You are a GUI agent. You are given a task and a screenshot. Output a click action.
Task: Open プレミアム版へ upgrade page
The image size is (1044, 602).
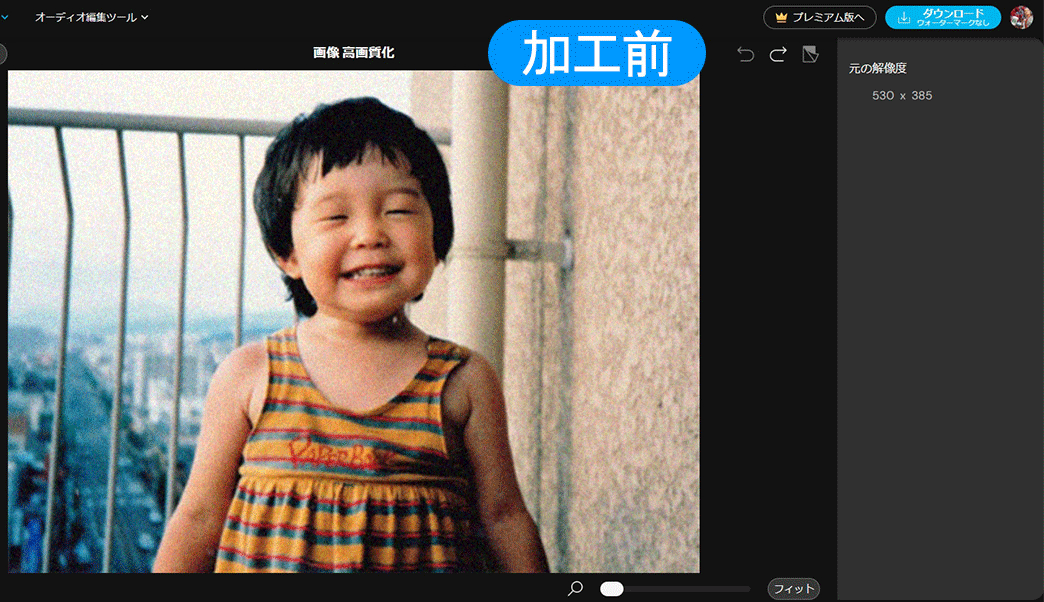pyautogui.click(x=820, y=17)
